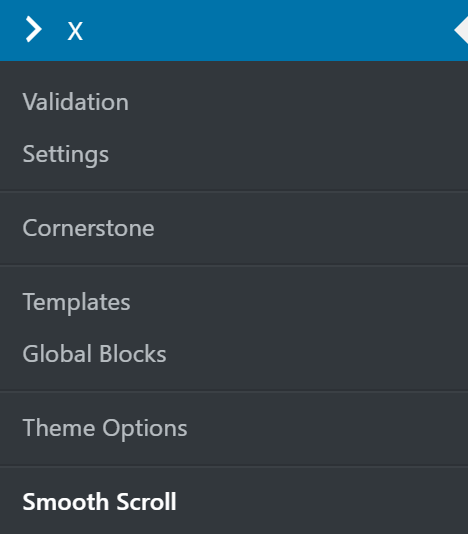
Task: Select the Global Blocks sidebar link
Action: coord(94,354)
